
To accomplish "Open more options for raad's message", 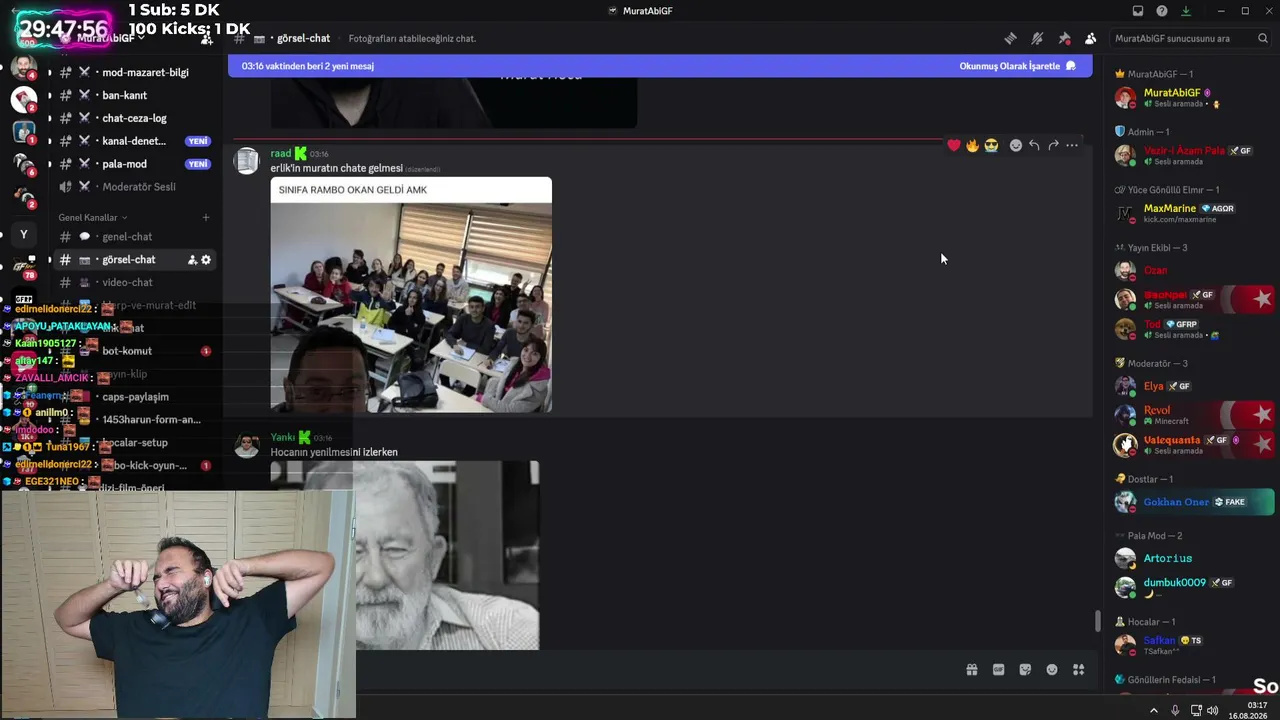I will [x=1072, y=145].
